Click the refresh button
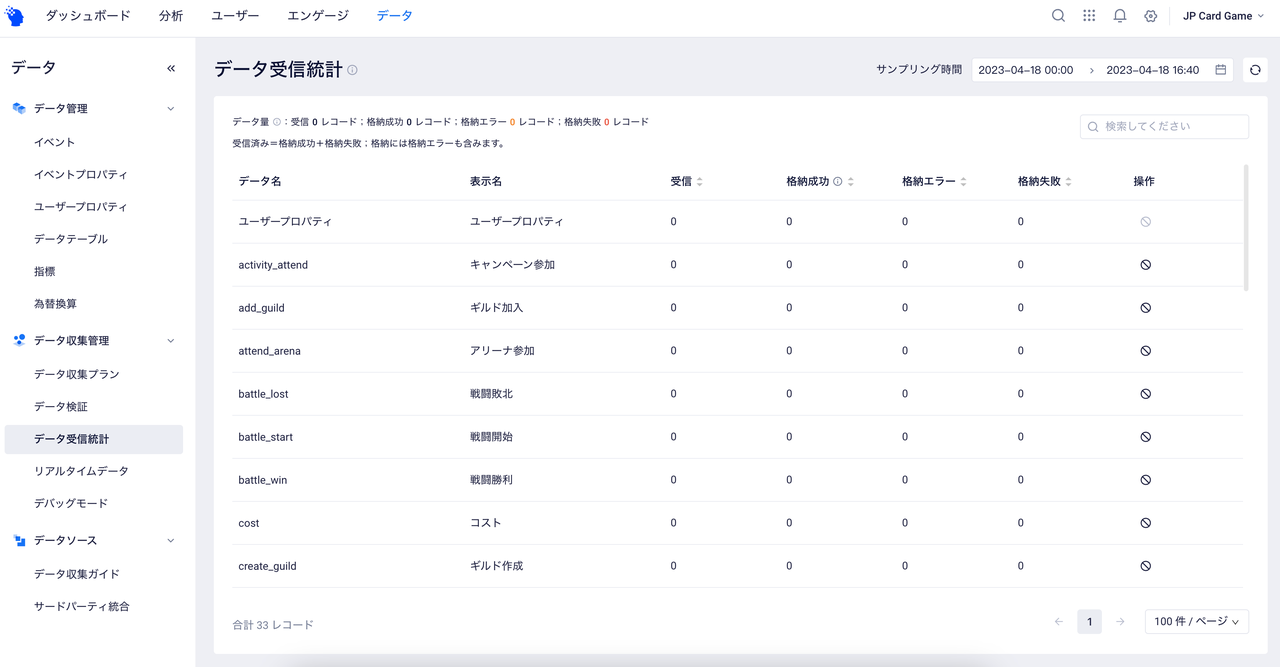Viewport: 1280px width, 667px height. click(1255, 70)
